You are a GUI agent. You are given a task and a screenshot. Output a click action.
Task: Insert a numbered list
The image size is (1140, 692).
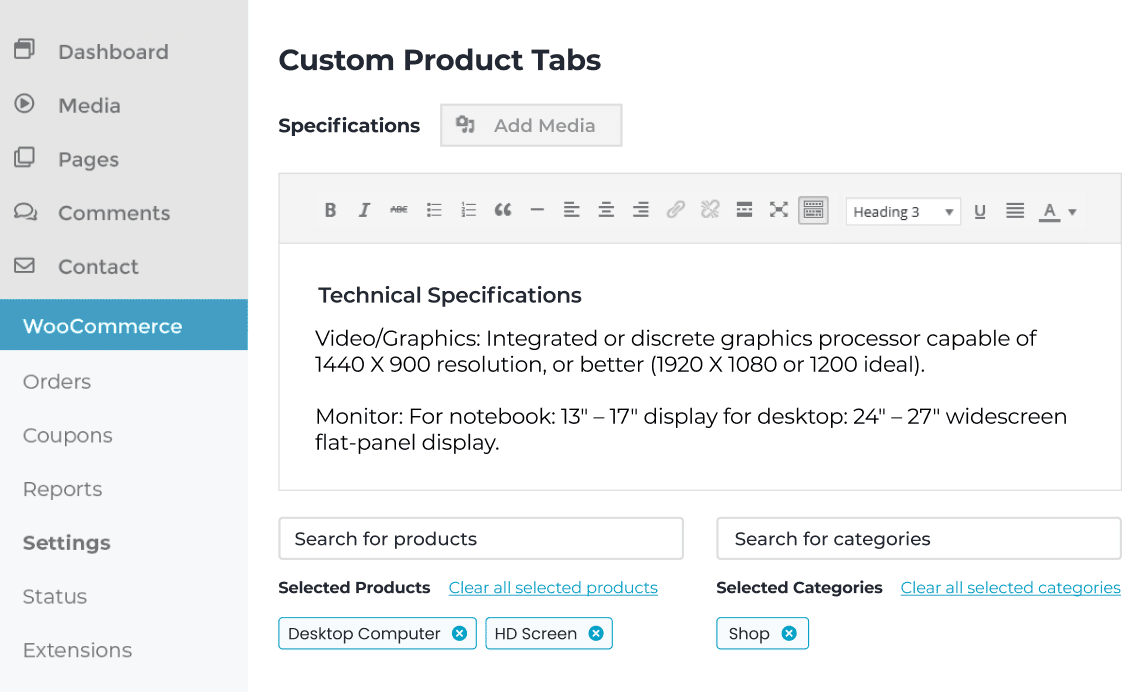[468, 210]
